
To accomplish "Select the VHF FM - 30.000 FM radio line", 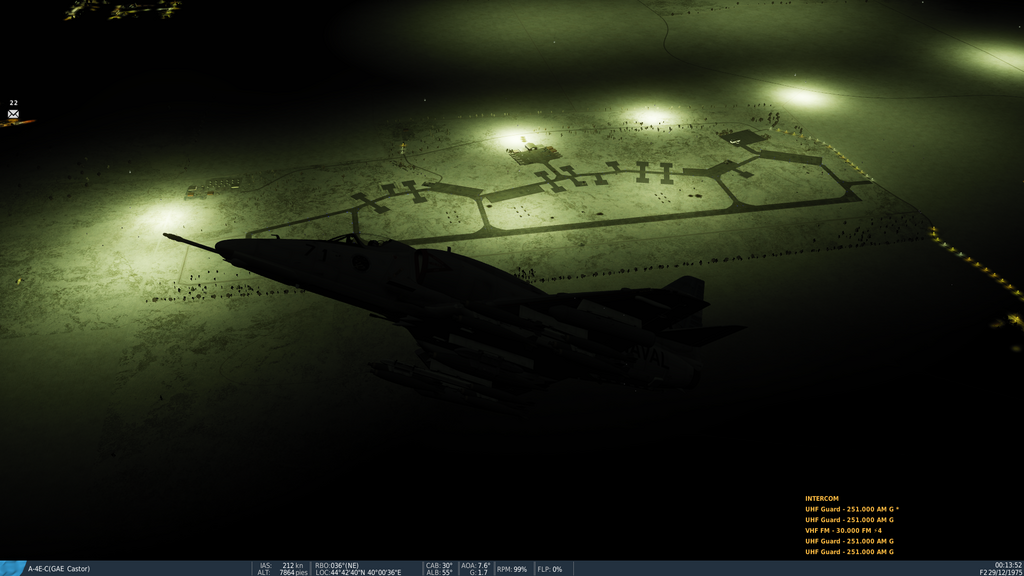I will click(843, 530).
